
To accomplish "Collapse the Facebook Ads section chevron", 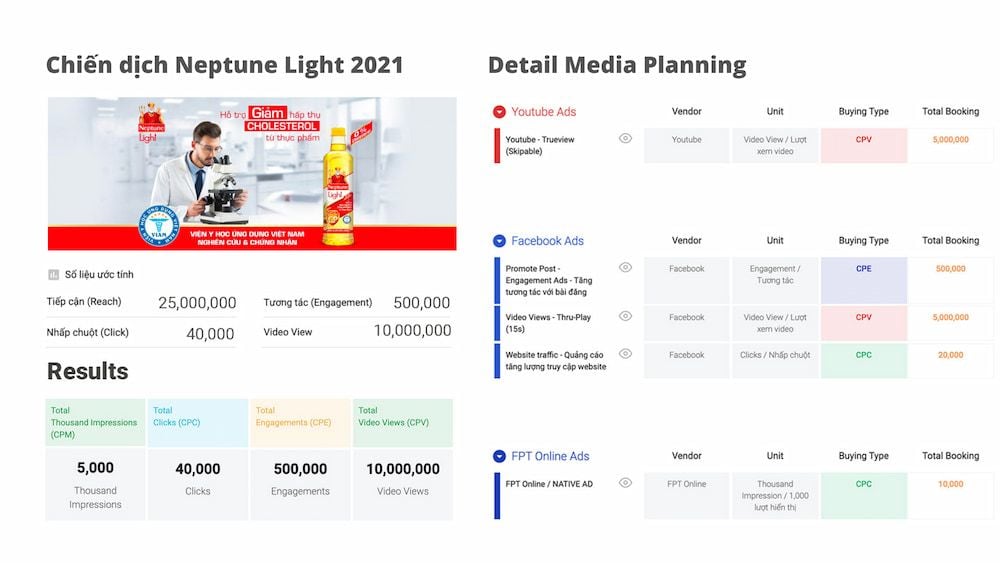I will tap(499, 241).
